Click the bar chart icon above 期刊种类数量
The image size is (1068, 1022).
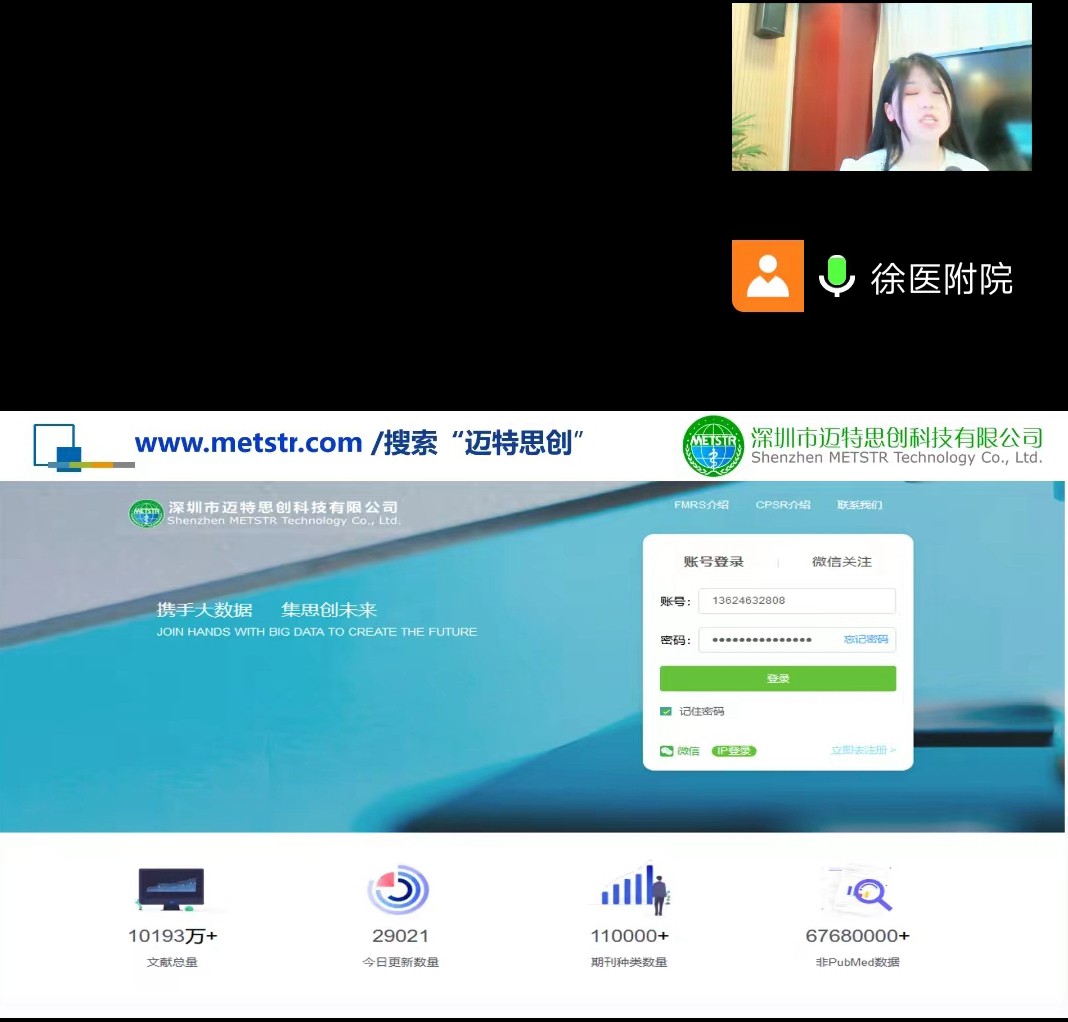[x=632, y=888]
